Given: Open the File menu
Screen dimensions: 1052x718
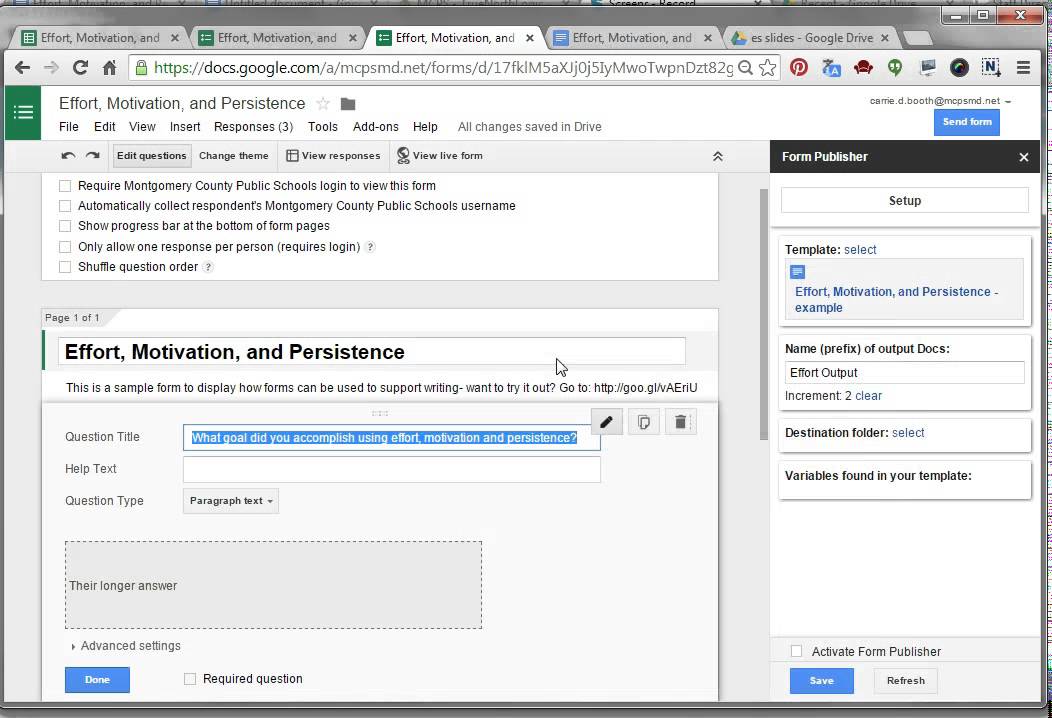Looking at the screenshot, I should click(68, 127).
